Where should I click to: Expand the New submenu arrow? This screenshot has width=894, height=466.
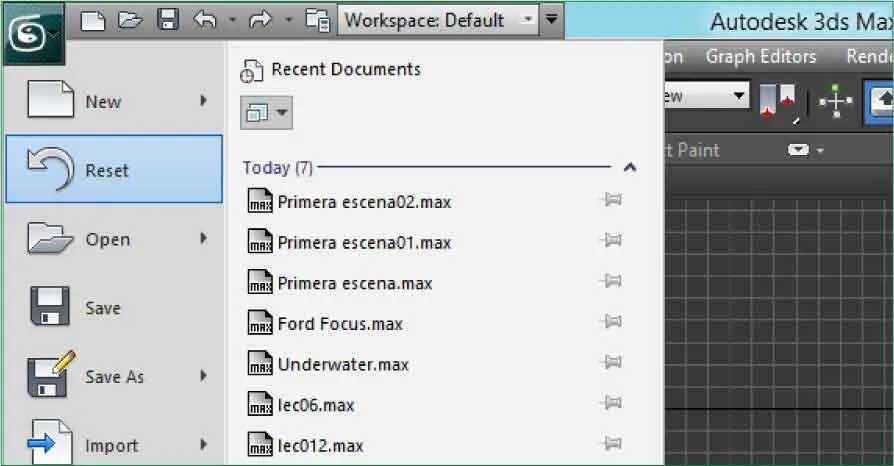pyautogui.click(x=203, y=101)
